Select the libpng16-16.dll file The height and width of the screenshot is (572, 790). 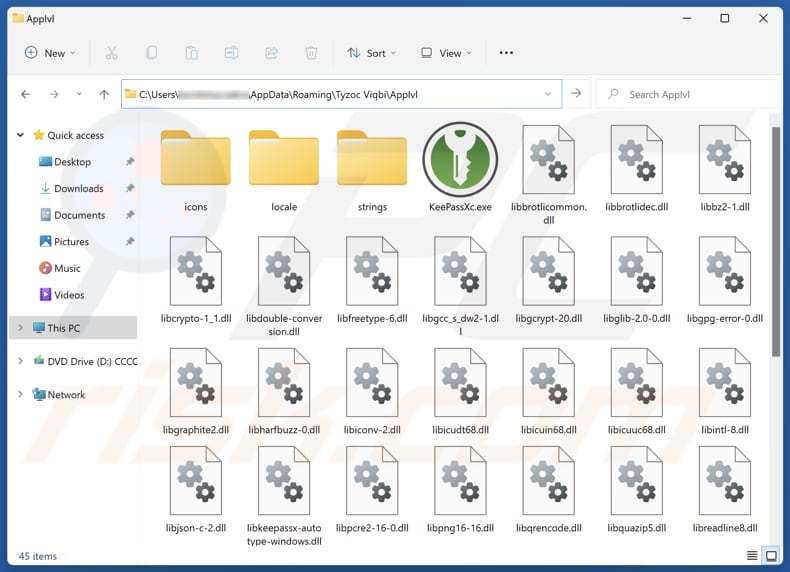[x=460, y=489]
